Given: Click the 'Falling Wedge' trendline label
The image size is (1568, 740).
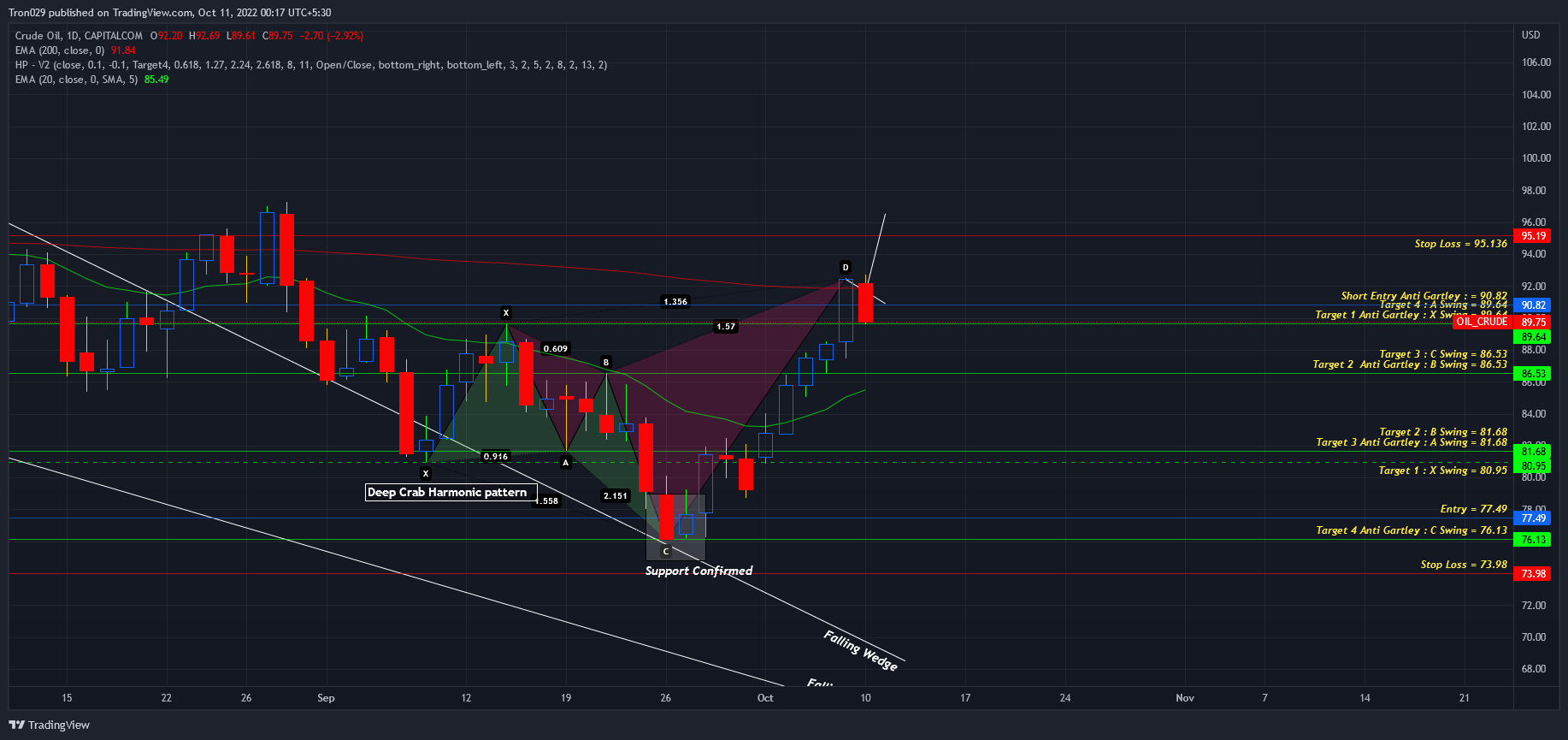Looking at the screenshot, I should coord(861,651).
